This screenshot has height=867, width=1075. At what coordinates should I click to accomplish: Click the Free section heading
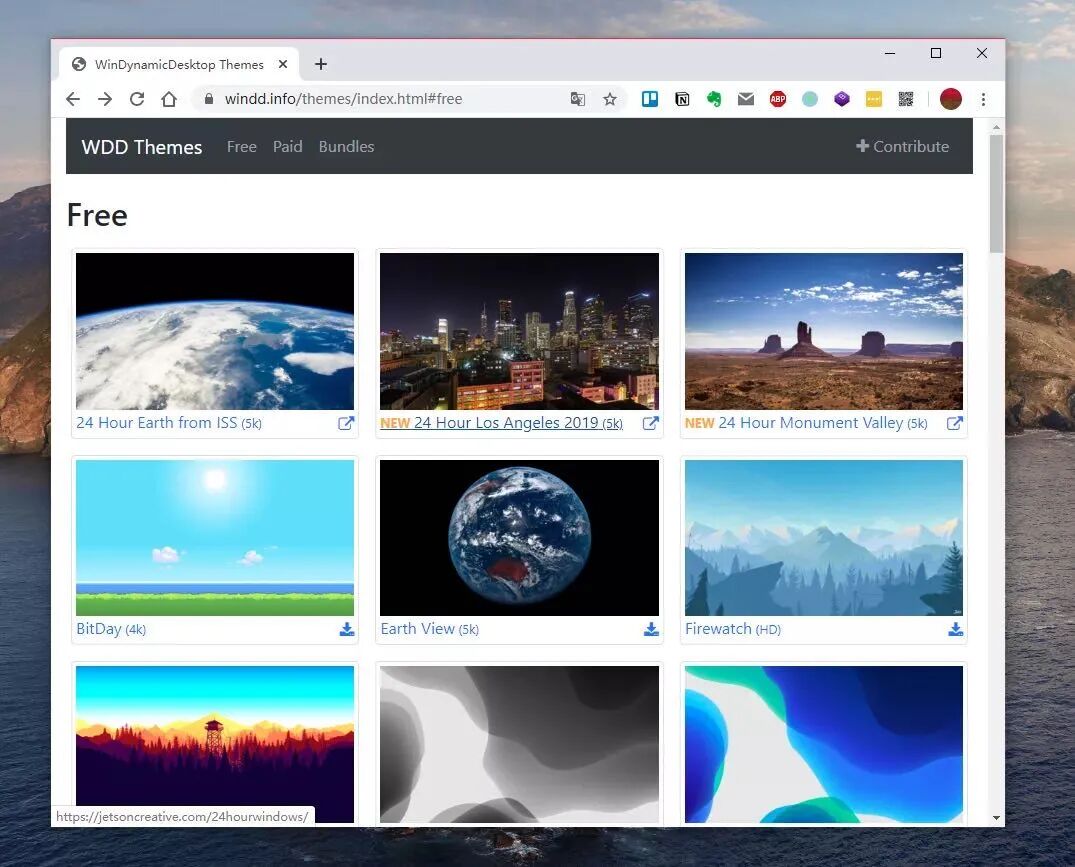[x=97, y=215]
